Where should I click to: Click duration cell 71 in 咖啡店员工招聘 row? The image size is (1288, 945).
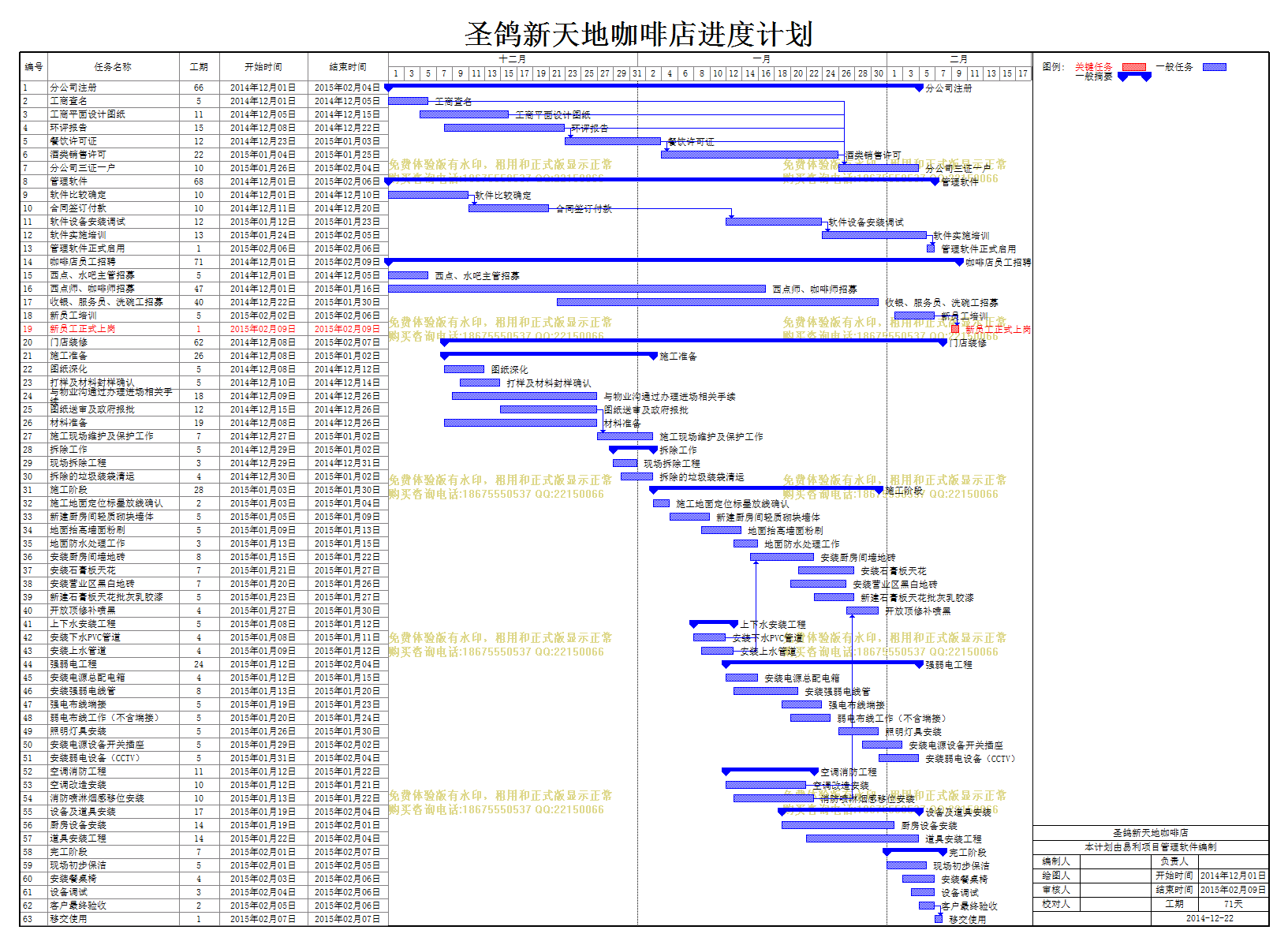pyautogui.click(x=199, y=262)
